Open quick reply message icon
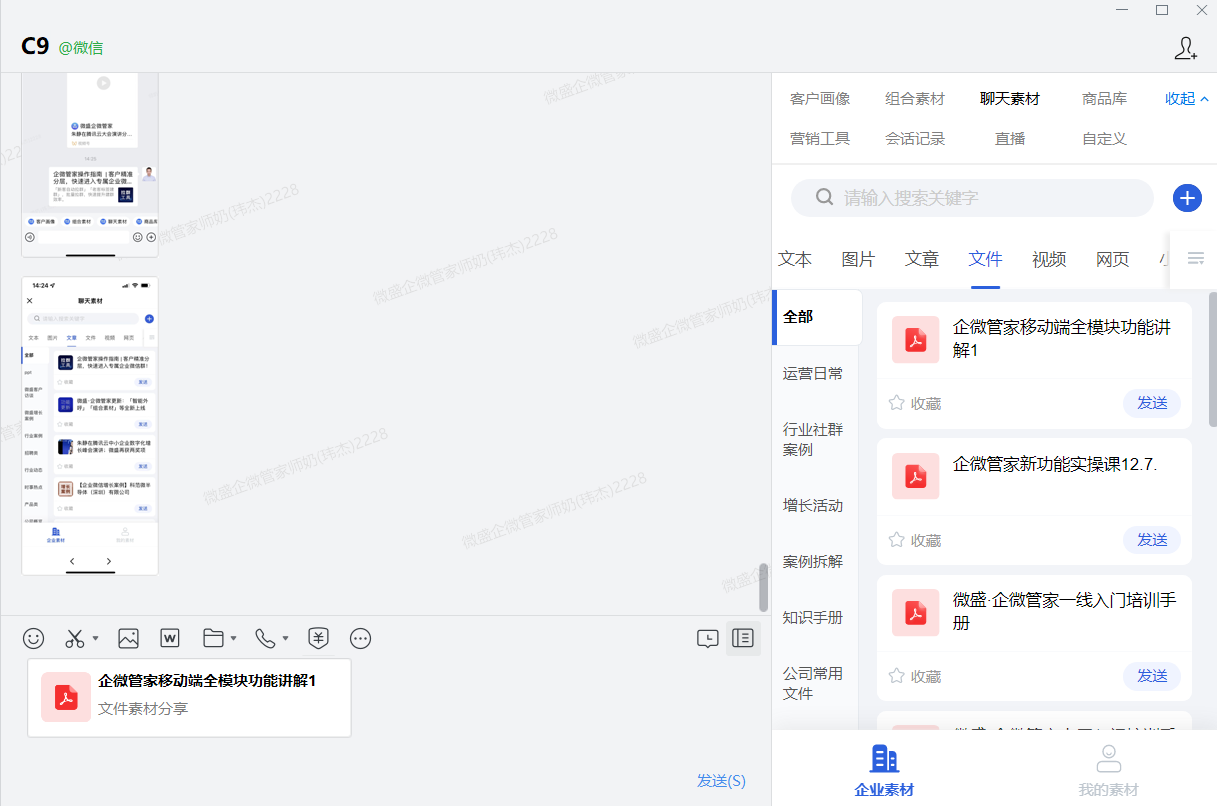 (x=707, y=638)
